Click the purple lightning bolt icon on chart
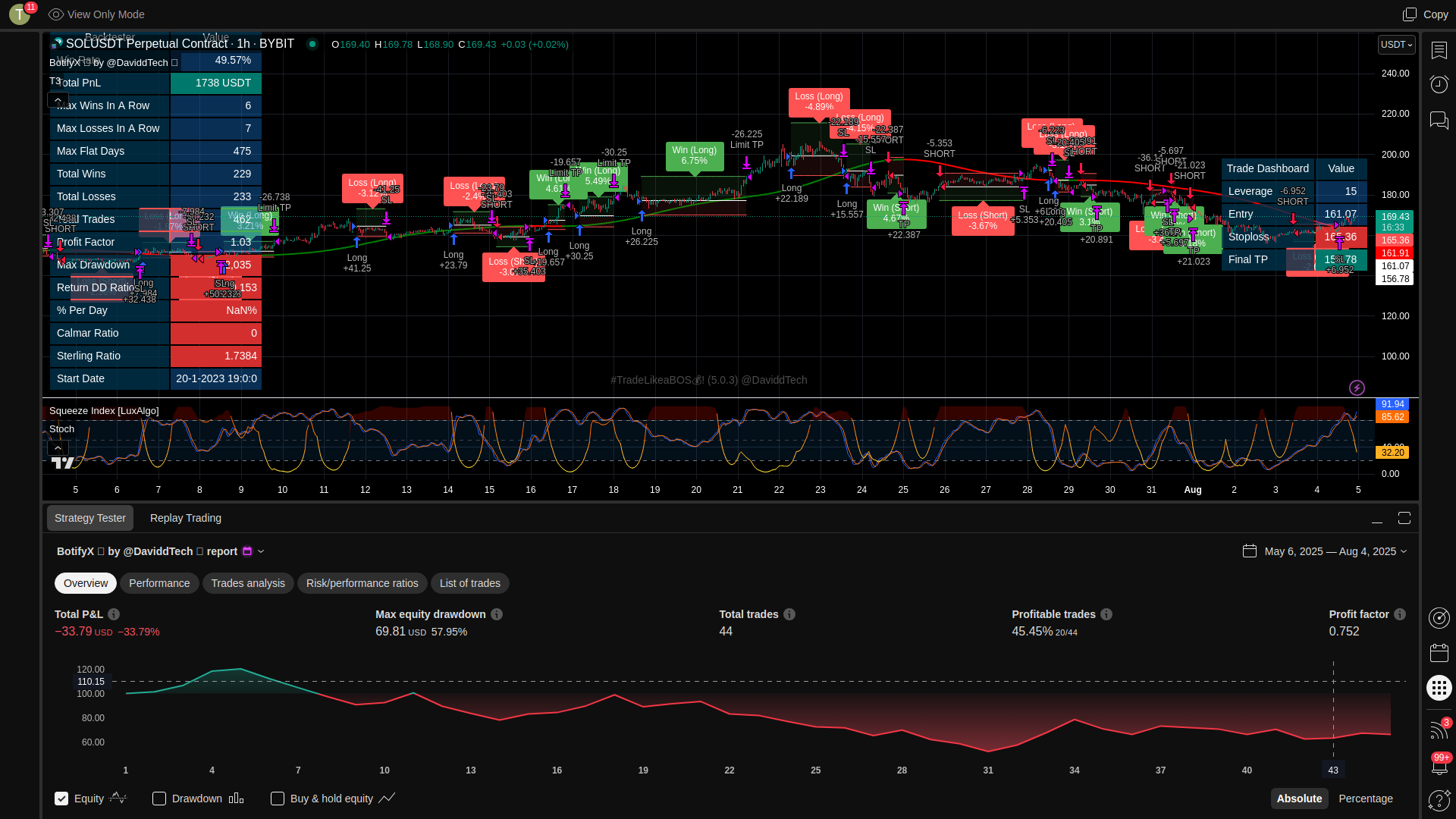1456x819 pixels. (x=1357, y=388)
